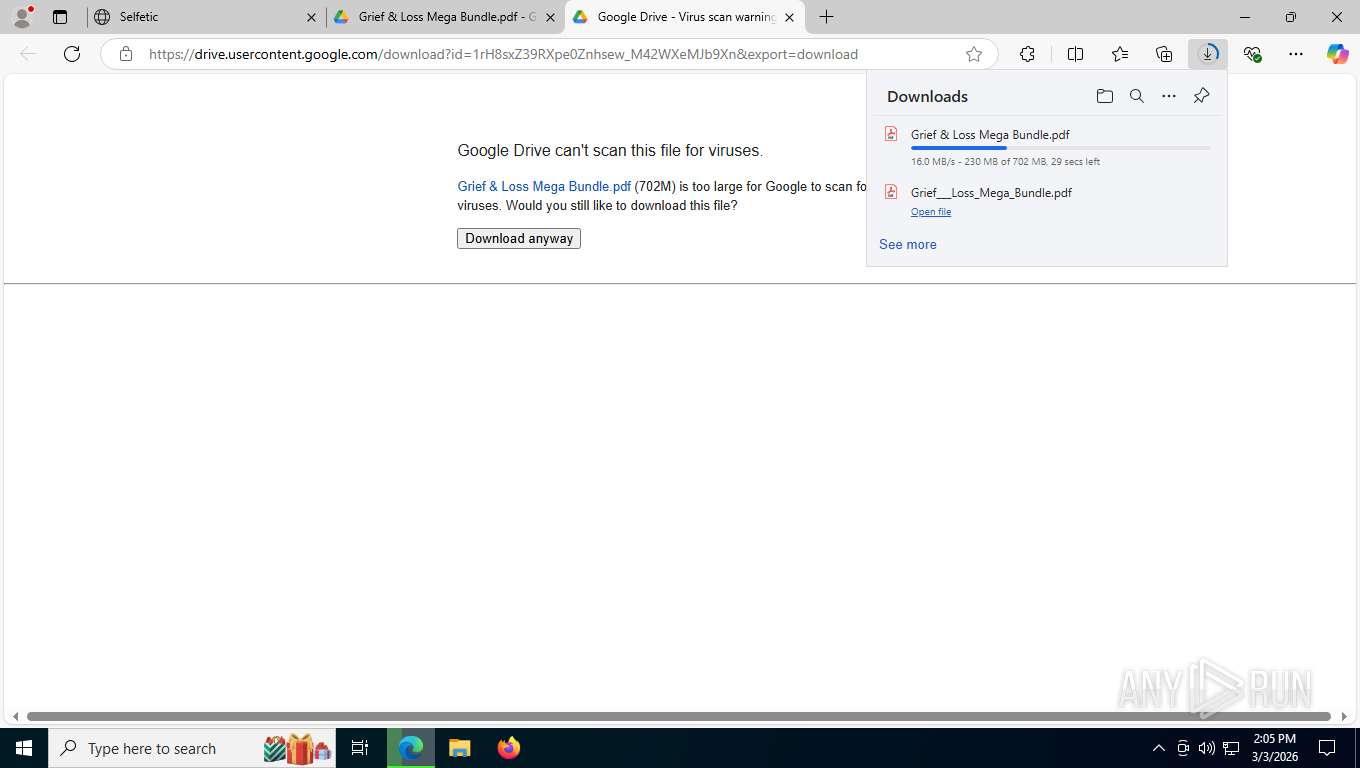Click the blue download progress bar
Viewport: 1360px width, 768px height.
pyautogui.click(x=958, y=148)
